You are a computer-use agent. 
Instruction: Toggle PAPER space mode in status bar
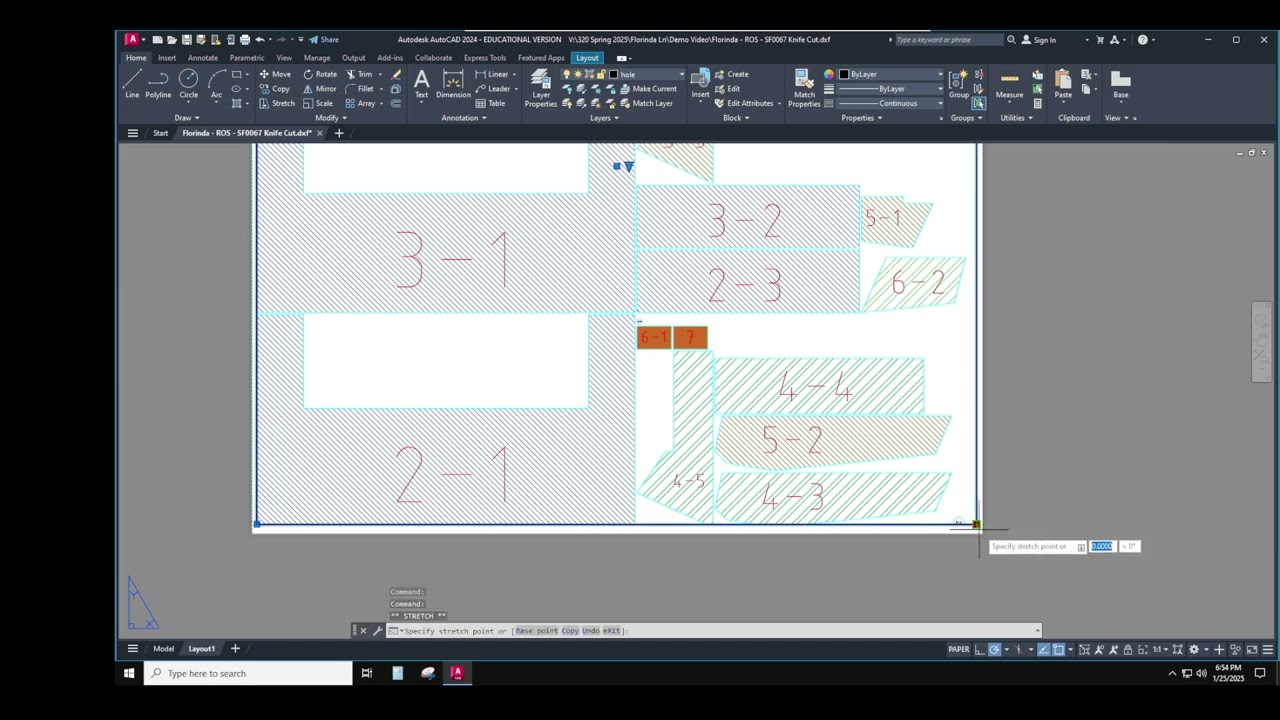[958, 650]
